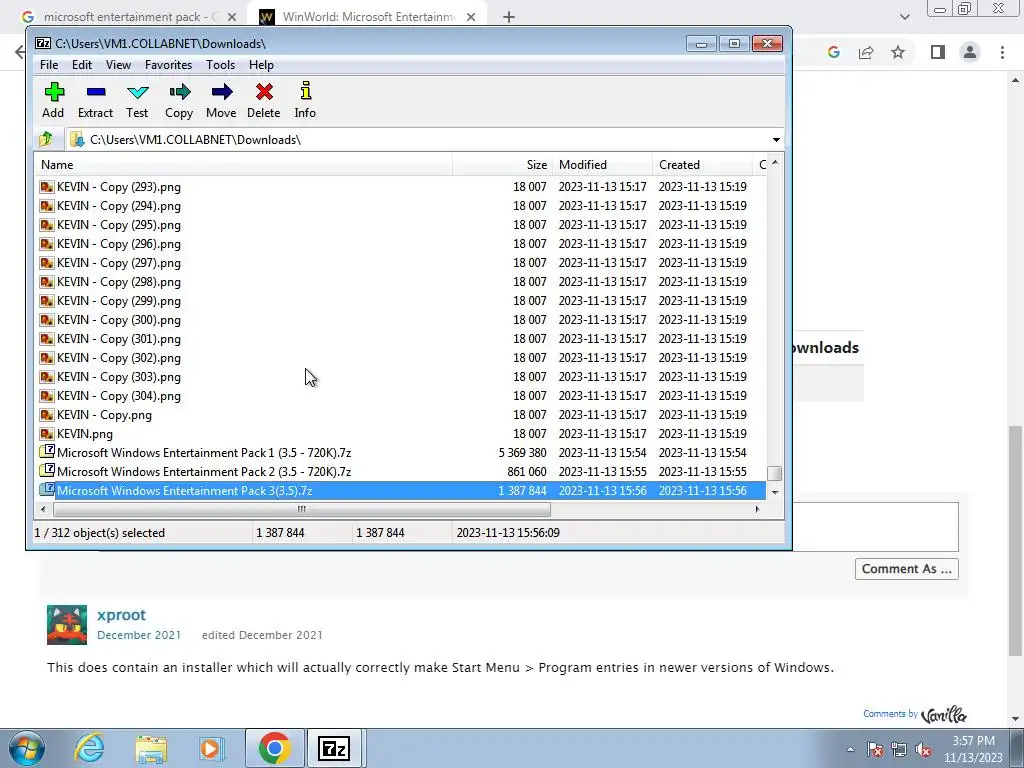Image resolution: width=1024 pixels, height=768 pixels.
Task: Select KEVIN - Copy (303).png file
Action: pos(119,376)
